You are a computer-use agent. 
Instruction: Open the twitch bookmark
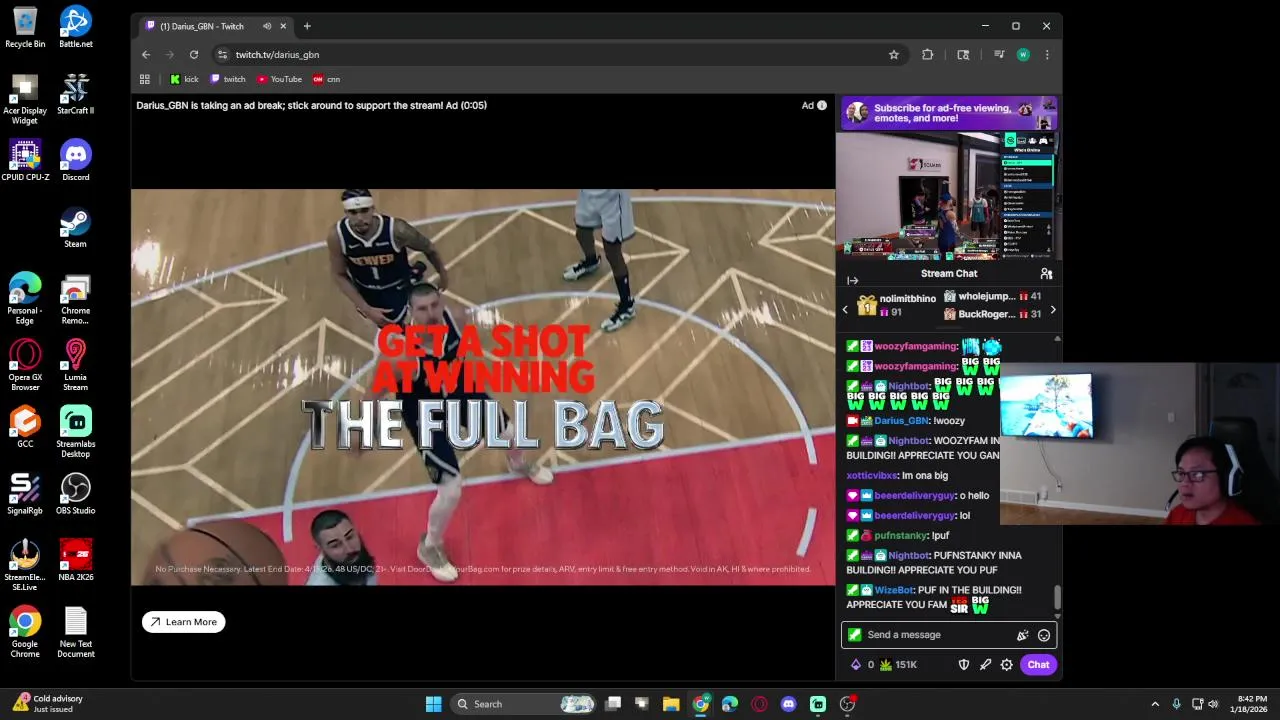[228, 79]
